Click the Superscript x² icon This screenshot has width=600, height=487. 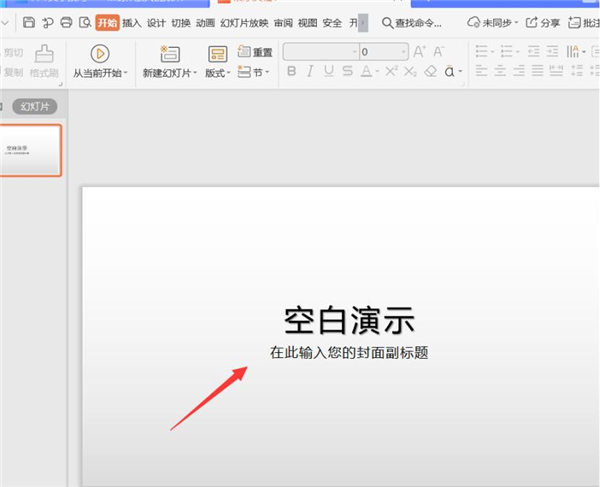coord(391,71)
